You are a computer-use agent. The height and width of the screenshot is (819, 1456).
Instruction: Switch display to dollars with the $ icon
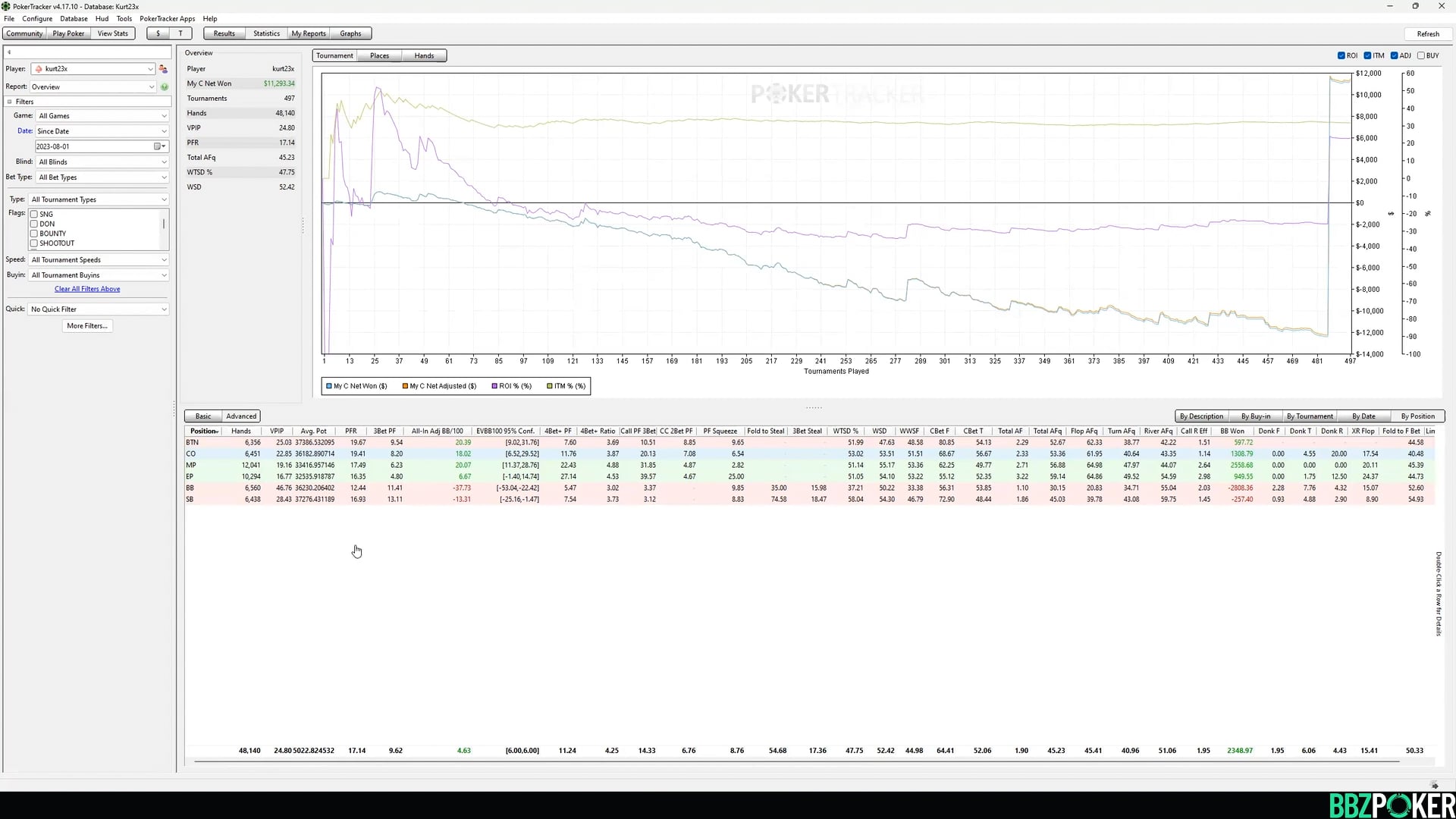coord(158,33)
